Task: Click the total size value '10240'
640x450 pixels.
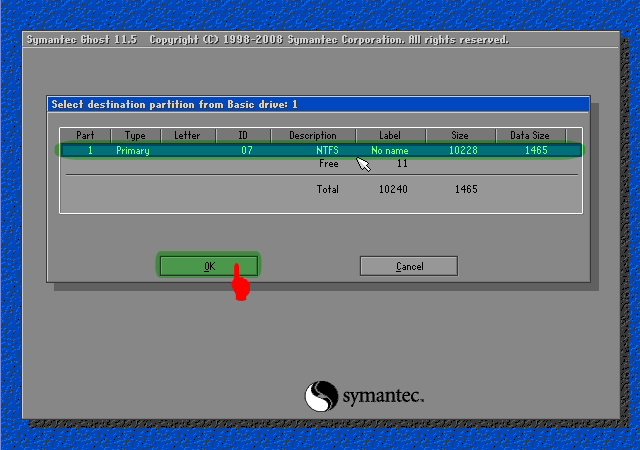Action: pyautogui.click(x=393, y=189)
